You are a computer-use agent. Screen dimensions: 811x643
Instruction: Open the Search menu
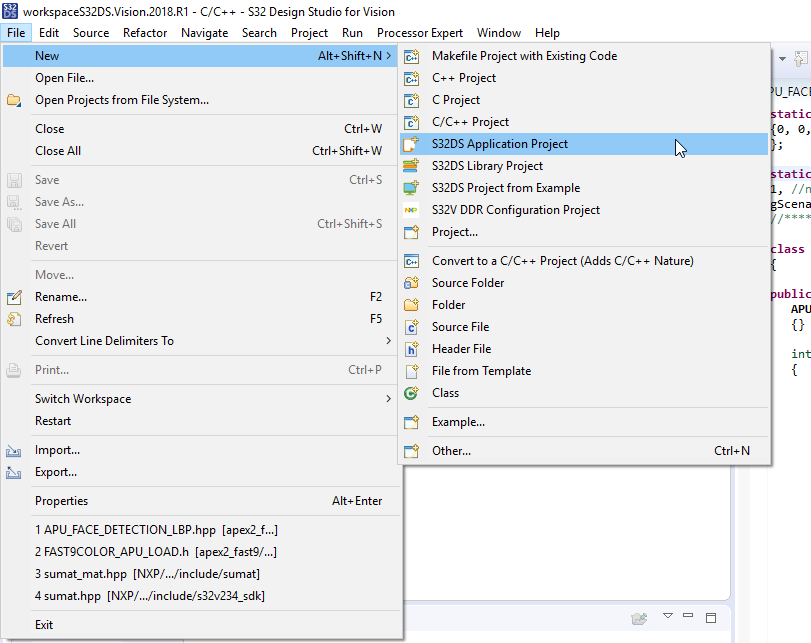(259, 33)
